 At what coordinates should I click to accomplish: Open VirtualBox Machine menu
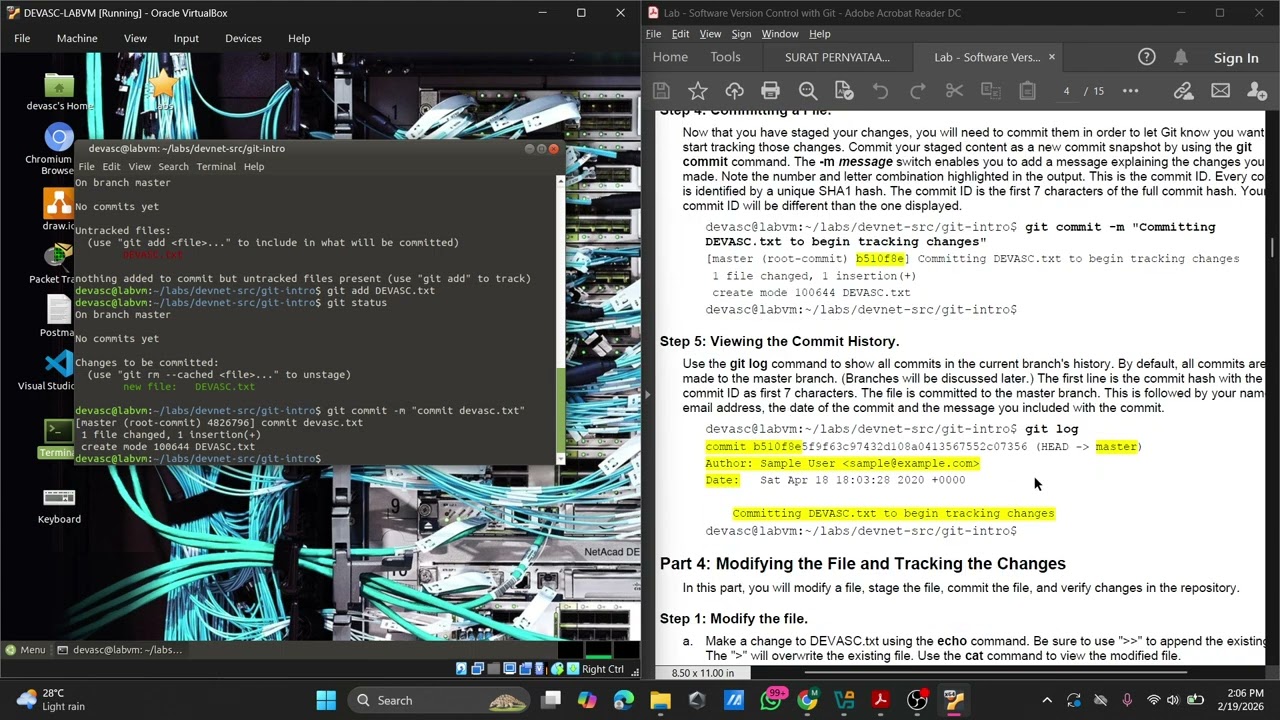(77, 38)
